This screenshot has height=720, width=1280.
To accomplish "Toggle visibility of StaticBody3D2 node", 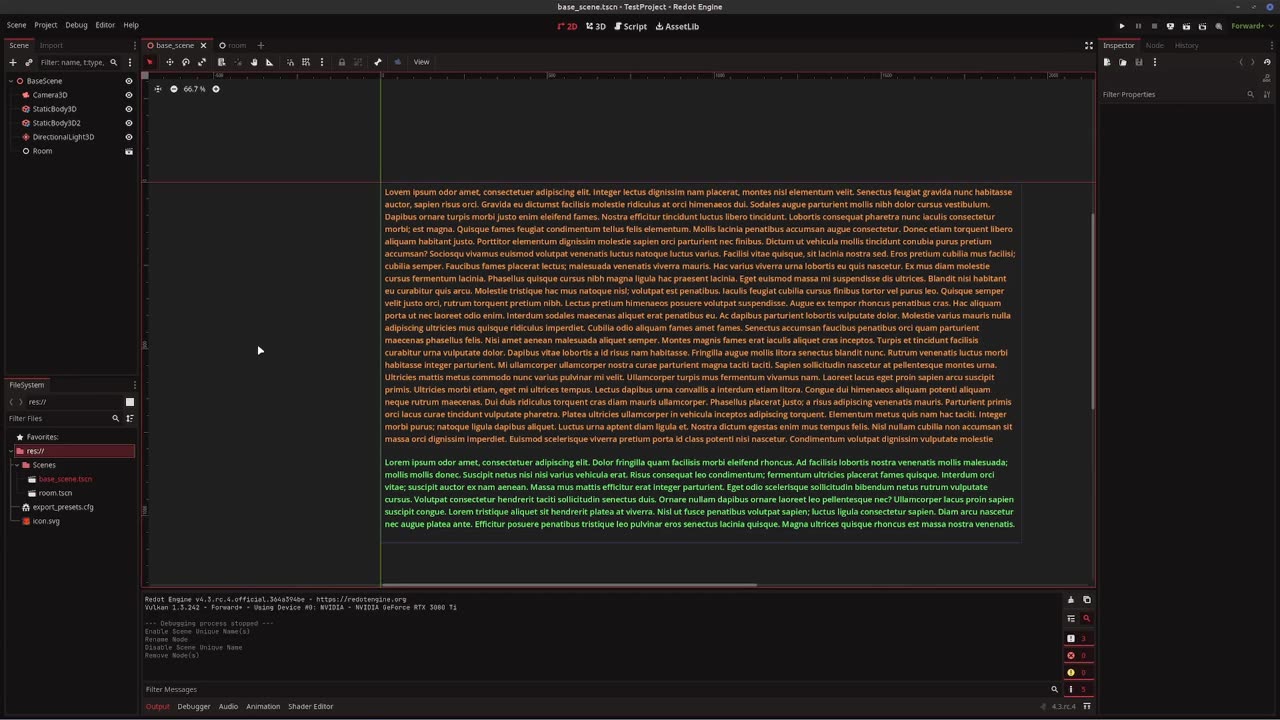I will [x=128, y=123].
